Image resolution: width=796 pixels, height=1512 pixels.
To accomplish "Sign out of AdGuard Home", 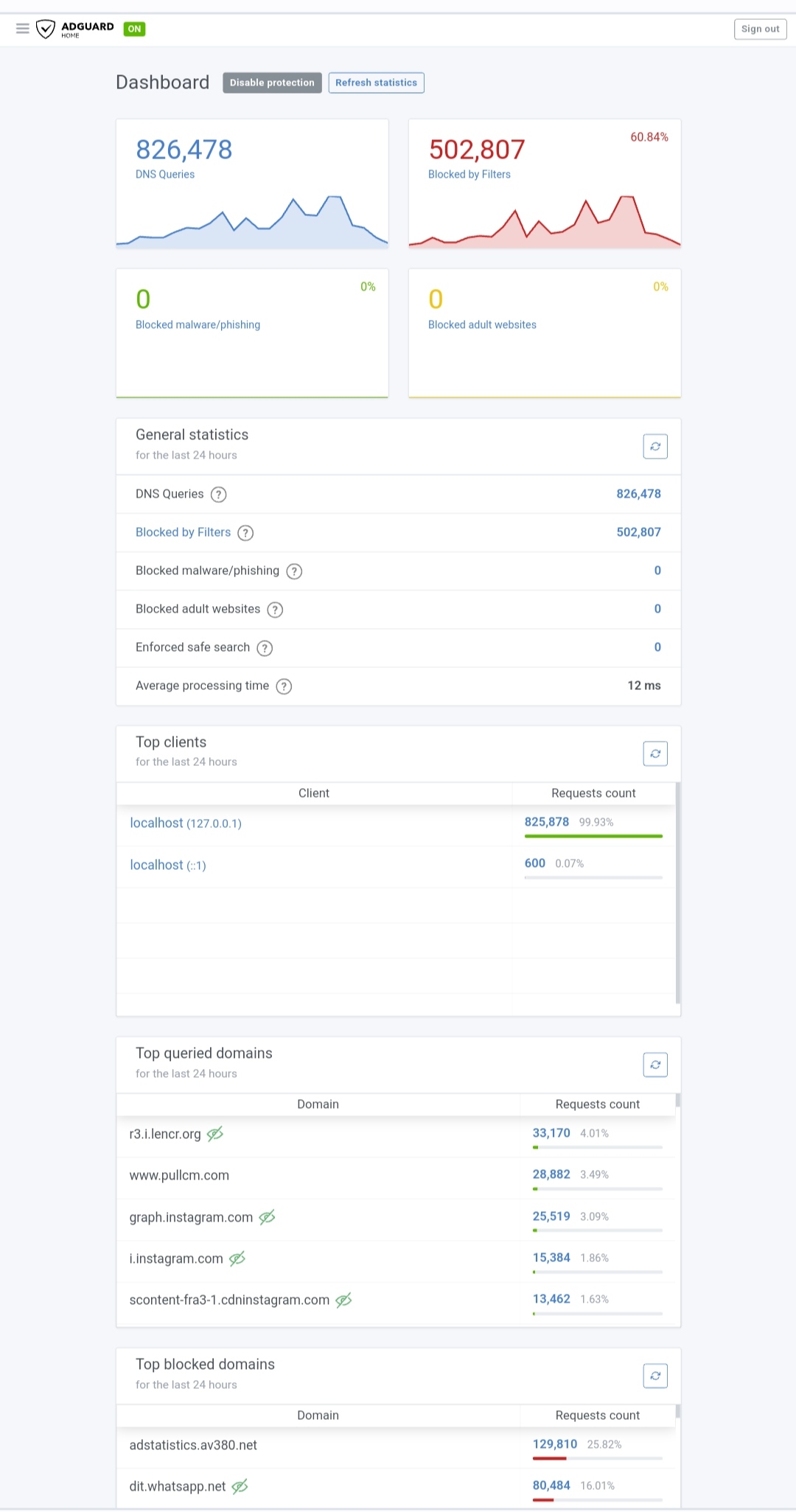I will 760,29.
